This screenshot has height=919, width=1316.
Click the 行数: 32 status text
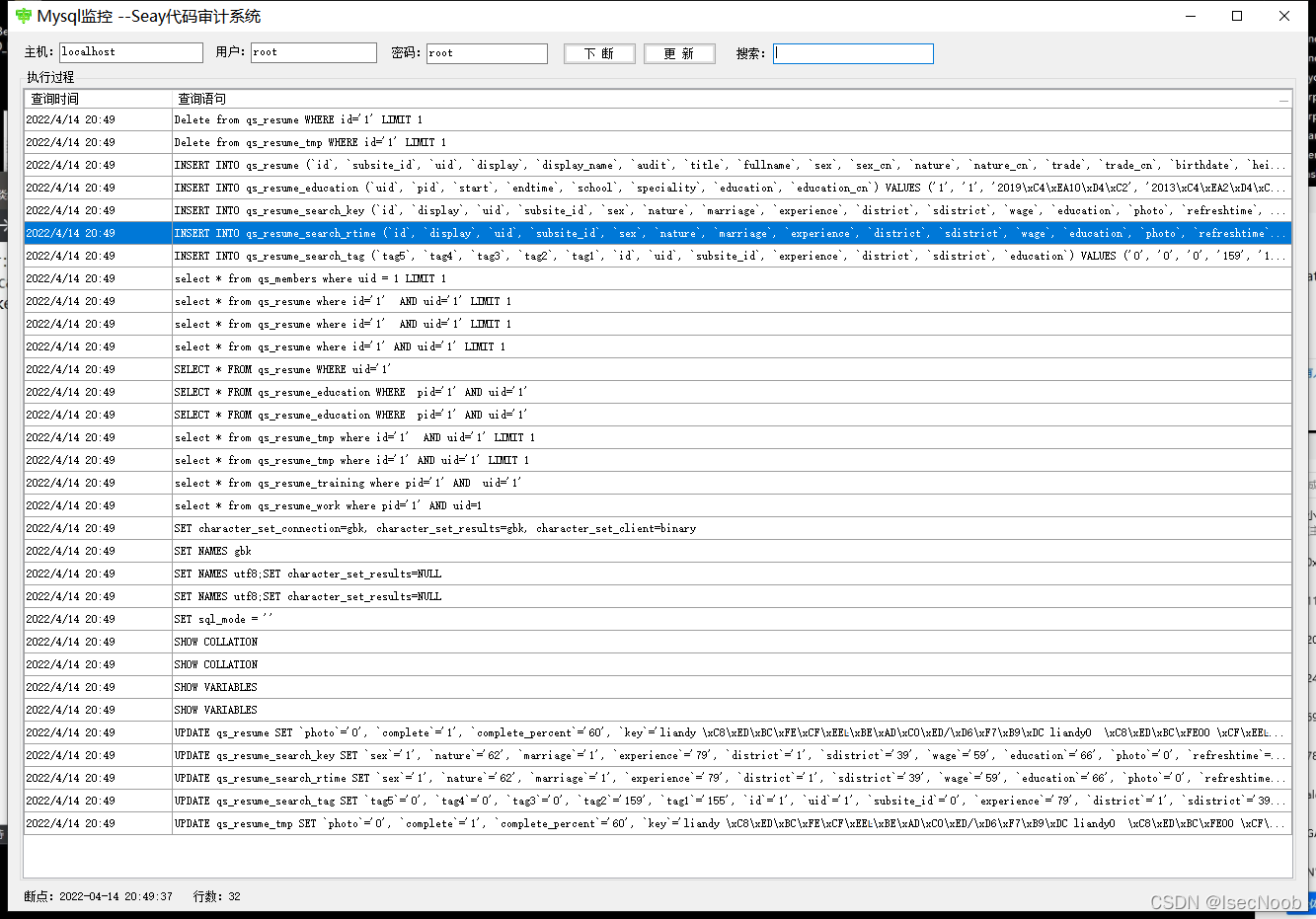point(217,896)
